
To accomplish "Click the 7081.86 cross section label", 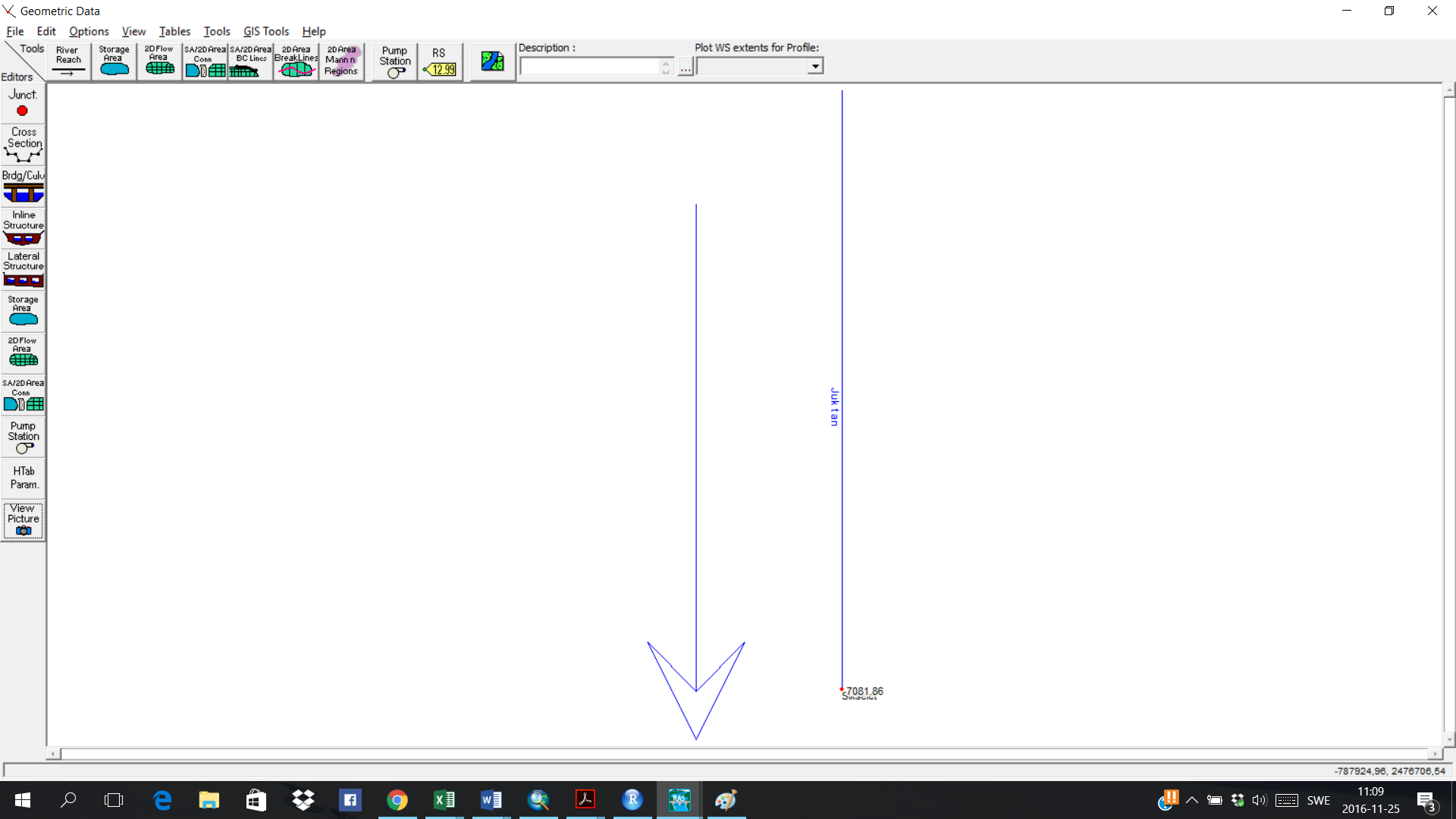I will (865, 691).
